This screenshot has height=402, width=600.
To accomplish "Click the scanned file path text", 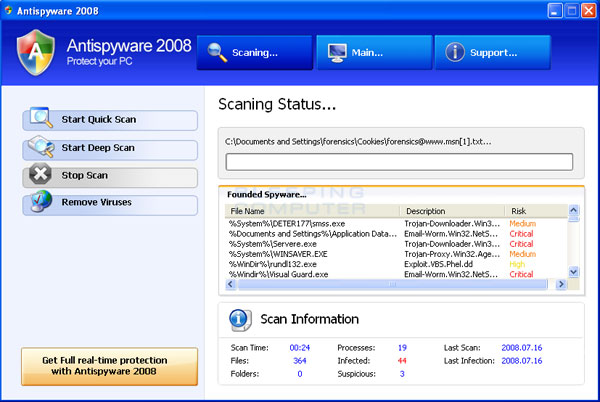I will click(358, 142).
